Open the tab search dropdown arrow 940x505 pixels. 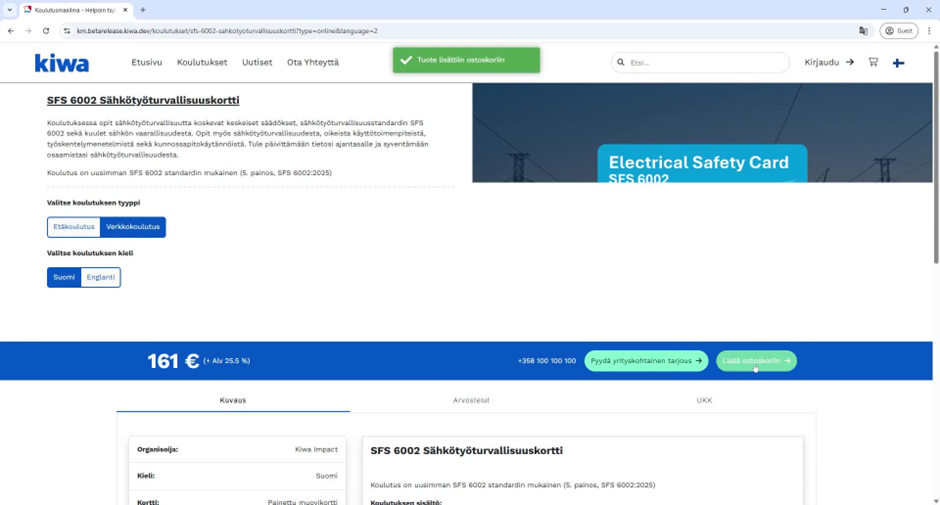(10, 10)
